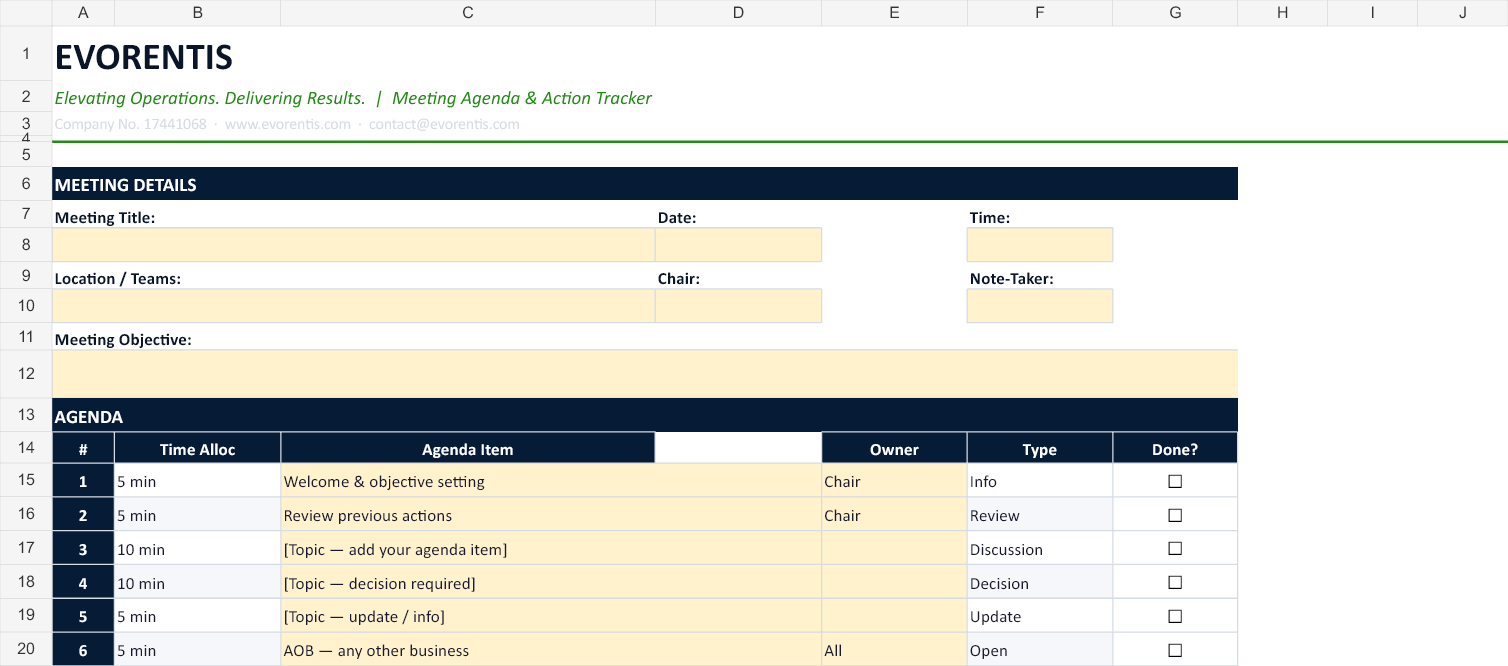
Task: Click the MEETING DETAILS section header
Action: [x=645, y=184]
